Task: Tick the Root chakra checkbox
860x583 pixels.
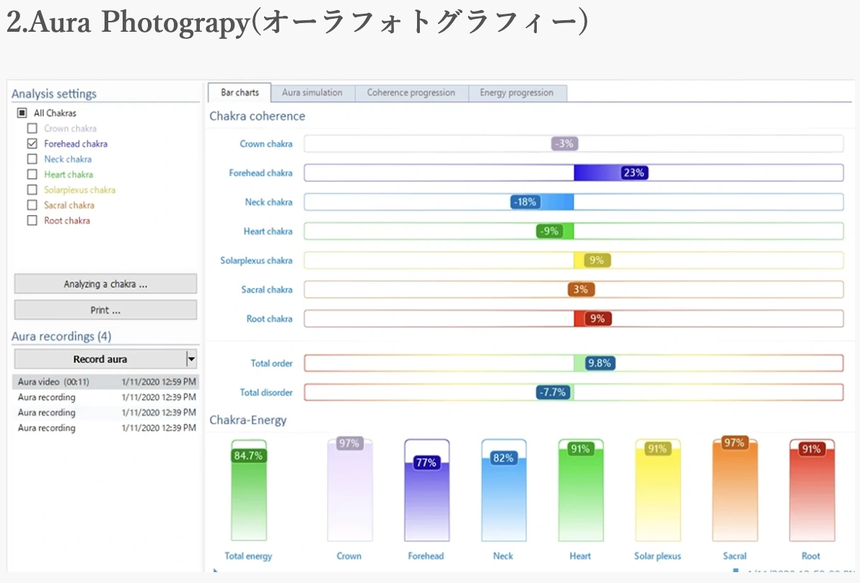Action: pos(33,220)
